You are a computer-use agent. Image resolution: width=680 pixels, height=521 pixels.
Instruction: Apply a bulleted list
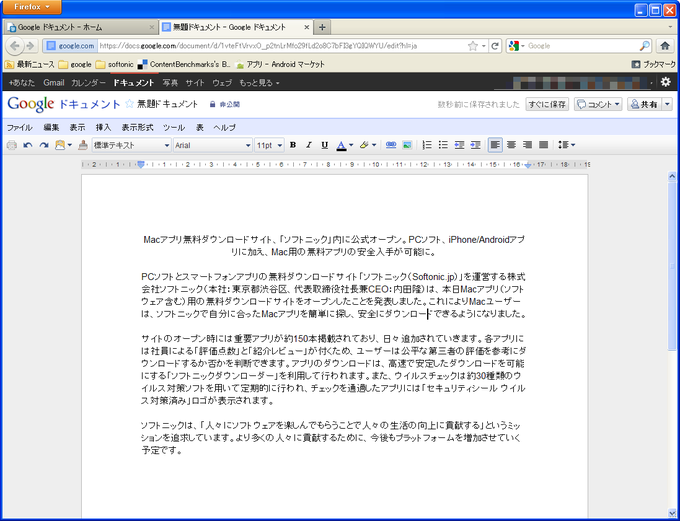[443, 145]
